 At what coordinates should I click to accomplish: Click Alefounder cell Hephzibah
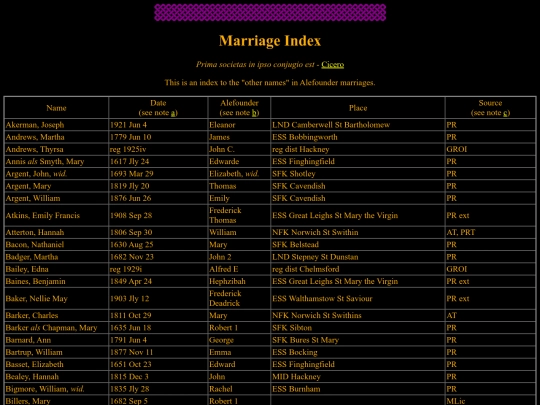pyautogui.click(x=227, y=281)
